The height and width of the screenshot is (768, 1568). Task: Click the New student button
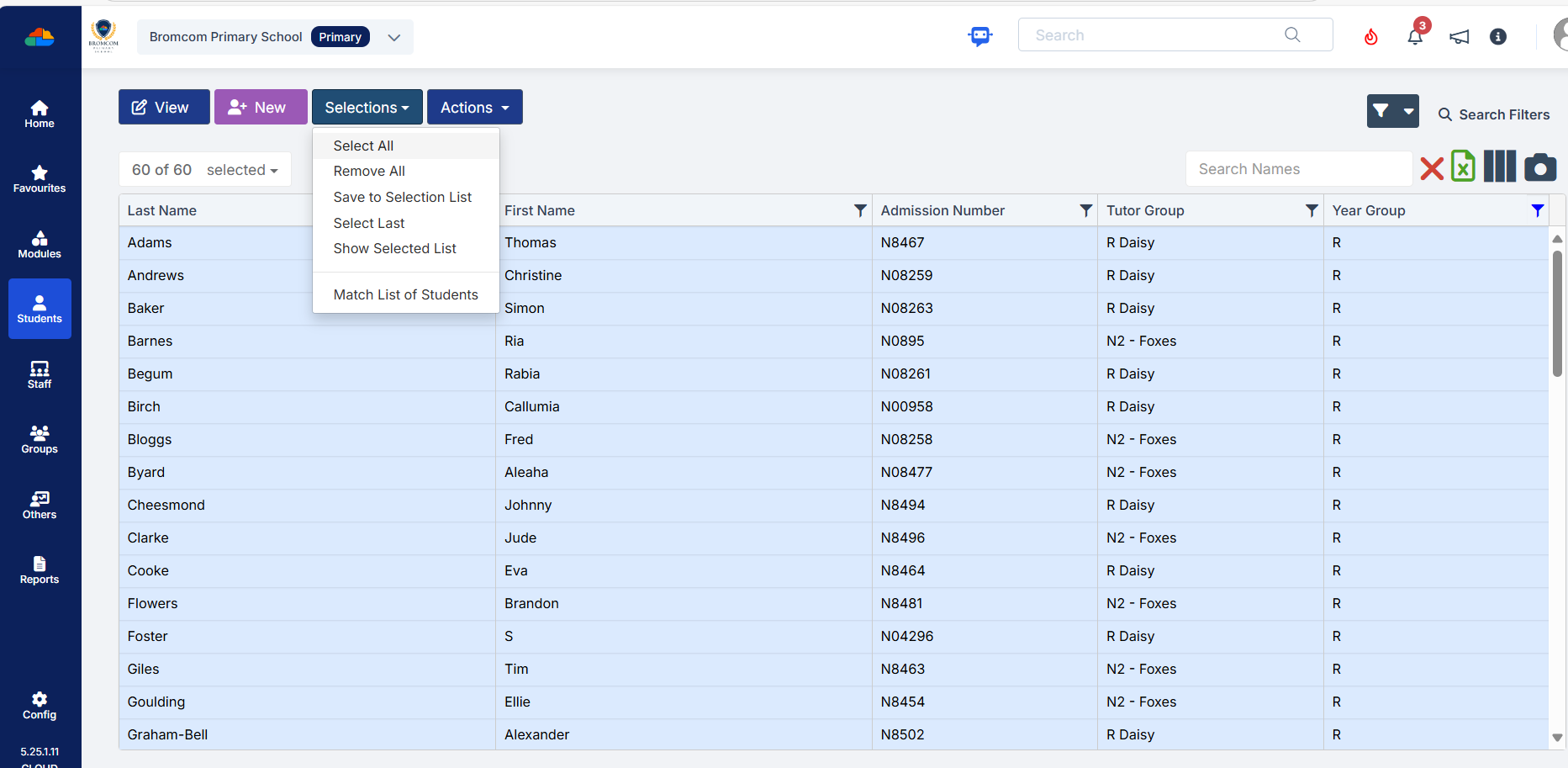click(260, 108)
